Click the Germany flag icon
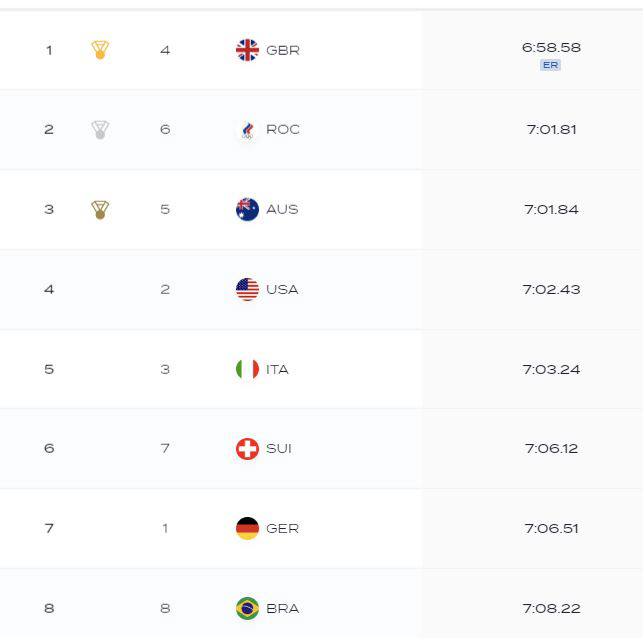This screenshot has height=638, width=643. [x=247, y=528]
